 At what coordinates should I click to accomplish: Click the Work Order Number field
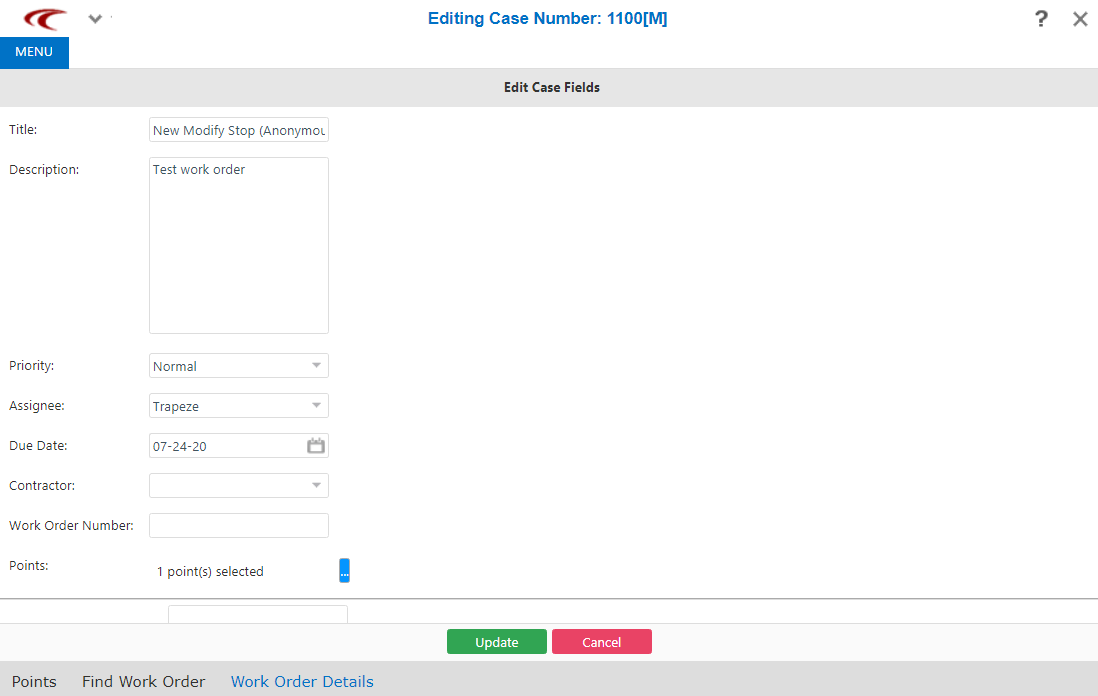[238, 525]
